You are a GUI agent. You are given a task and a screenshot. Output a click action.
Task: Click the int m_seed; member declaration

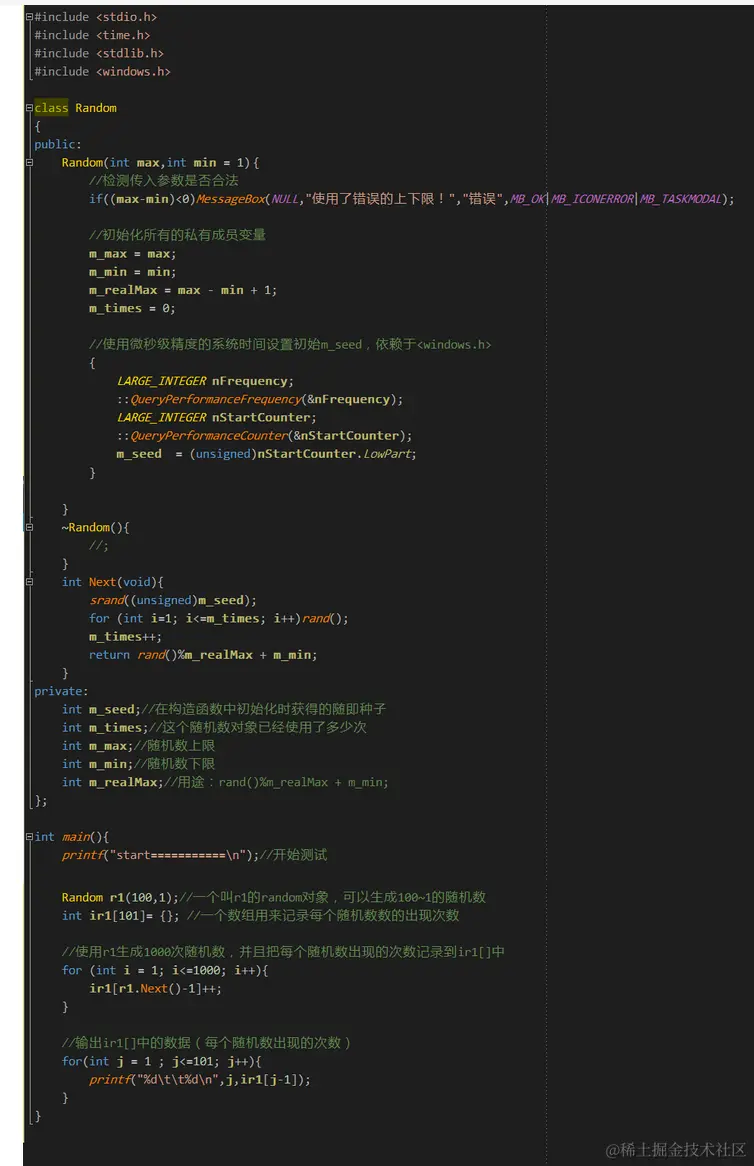coord(101,709)
